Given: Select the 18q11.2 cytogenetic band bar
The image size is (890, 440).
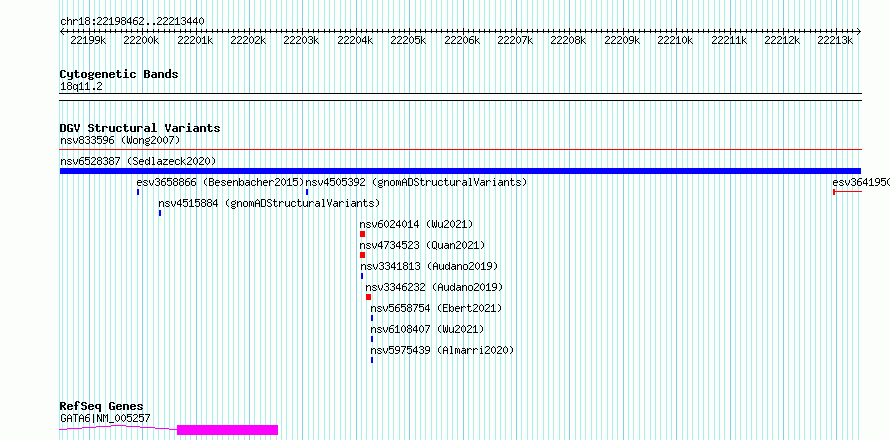Looking at the screenshot, I should (460, 97).
